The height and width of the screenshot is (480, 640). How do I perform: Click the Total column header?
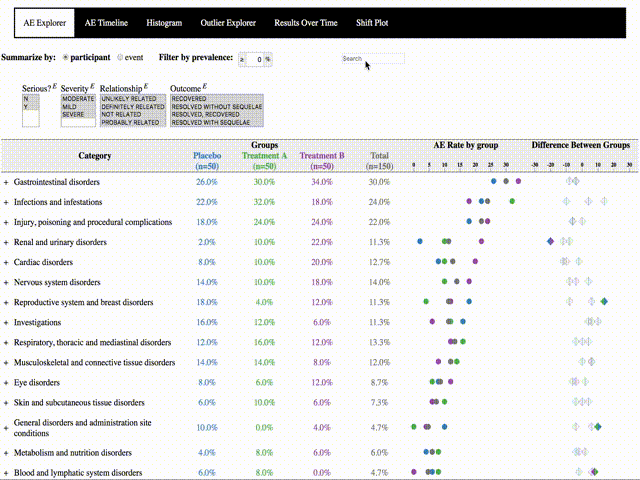pos(379,161)
